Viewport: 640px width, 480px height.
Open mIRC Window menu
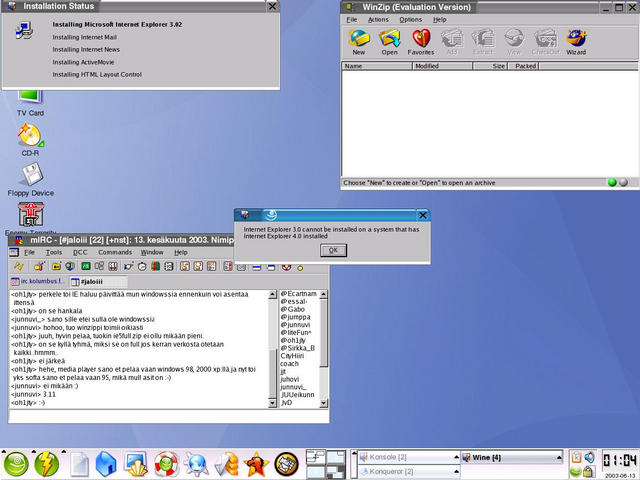click(152, 252)
